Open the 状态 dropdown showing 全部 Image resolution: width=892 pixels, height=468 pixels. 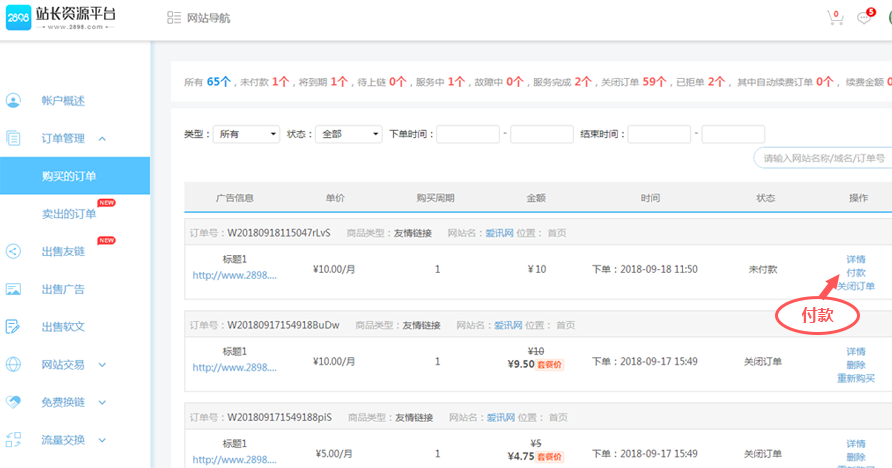[x=348, y=134]
